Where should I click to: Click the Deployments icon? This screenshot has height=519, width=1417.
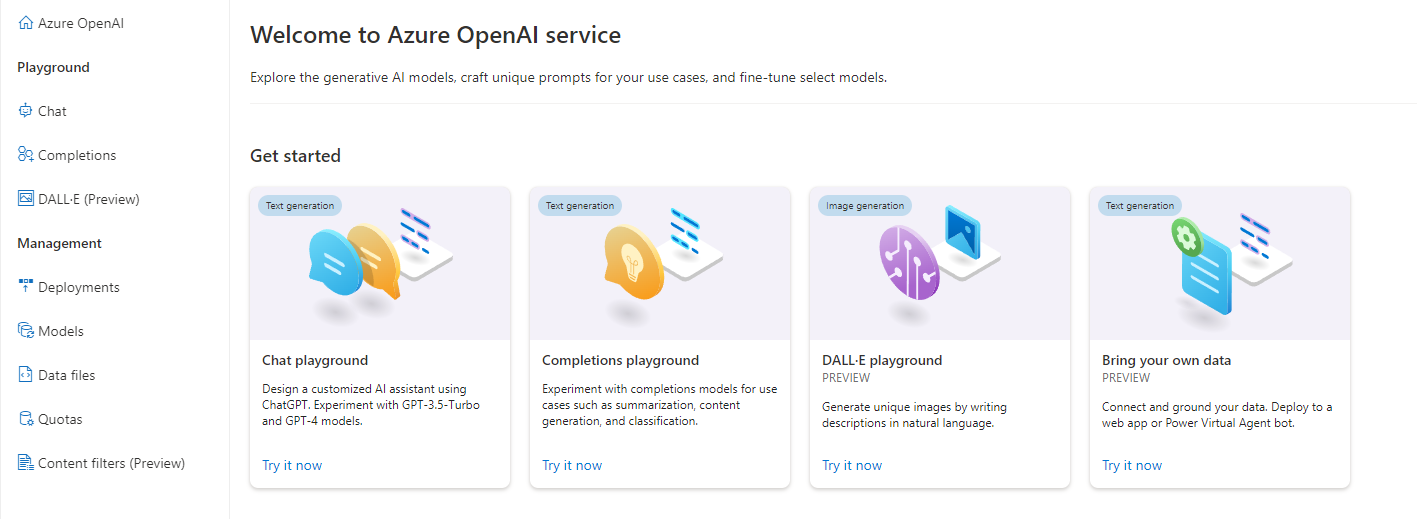(26, 287)
